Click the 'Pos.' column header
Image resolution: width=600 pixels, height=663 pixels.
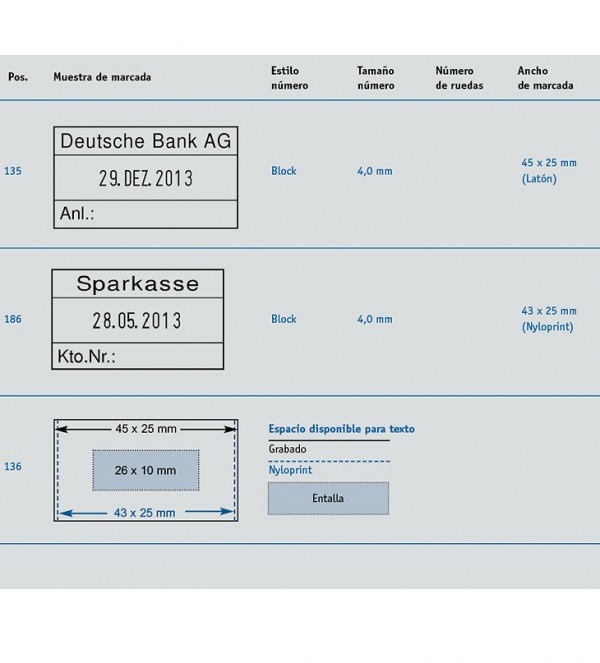coord(18,77)
